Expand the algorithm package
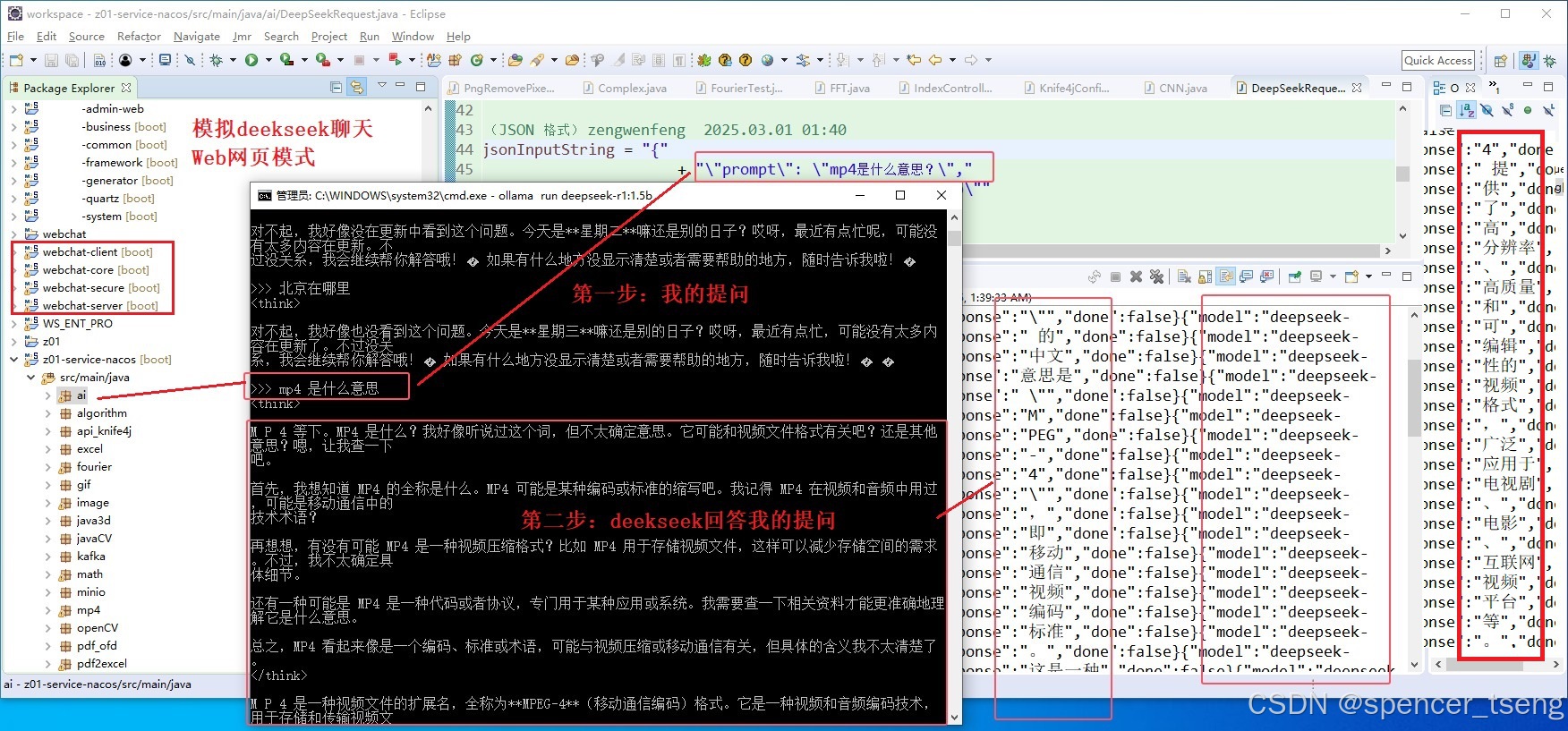The height and width of the screenshot is (731, 1568). click(x=48, y=413)
